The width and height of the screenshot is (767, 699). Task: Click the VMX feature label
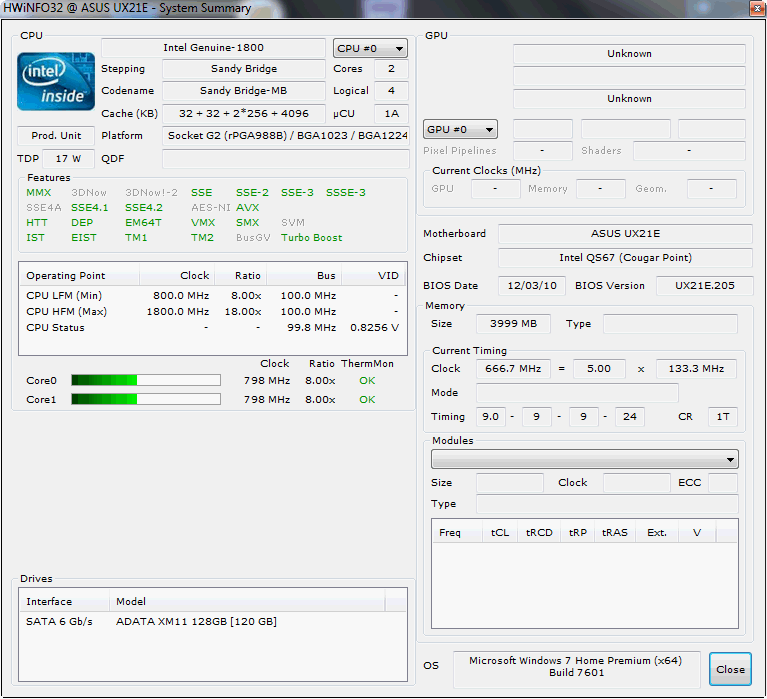pos(203,223)
